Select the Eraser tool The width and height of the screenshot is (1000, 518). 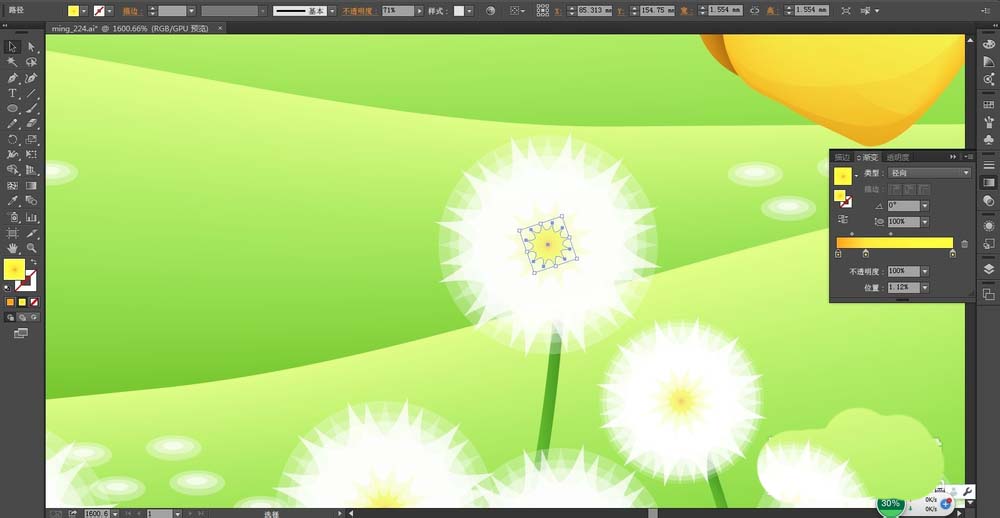31,124
